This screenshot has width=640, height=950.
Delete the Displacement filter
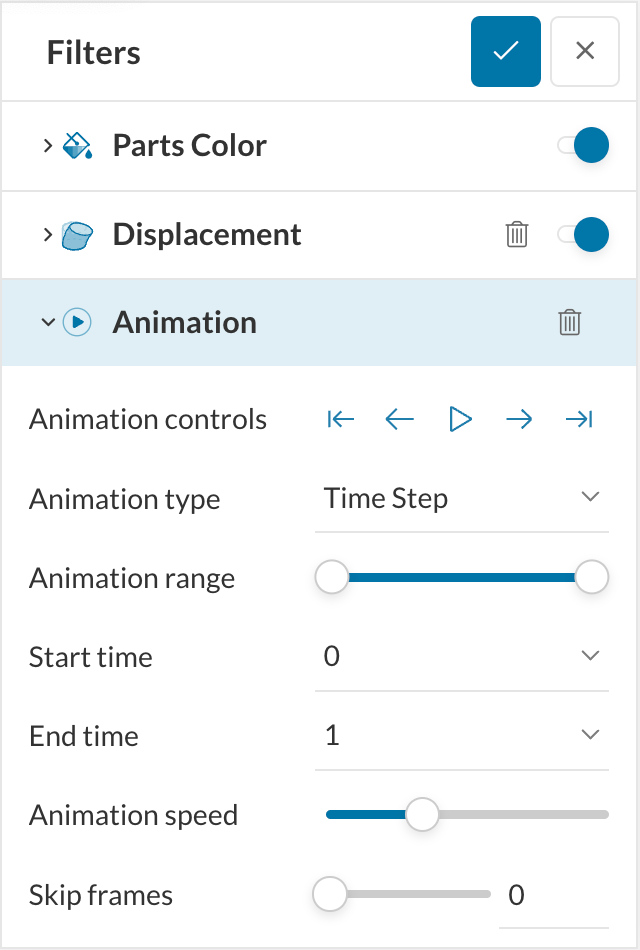point(517,235)
